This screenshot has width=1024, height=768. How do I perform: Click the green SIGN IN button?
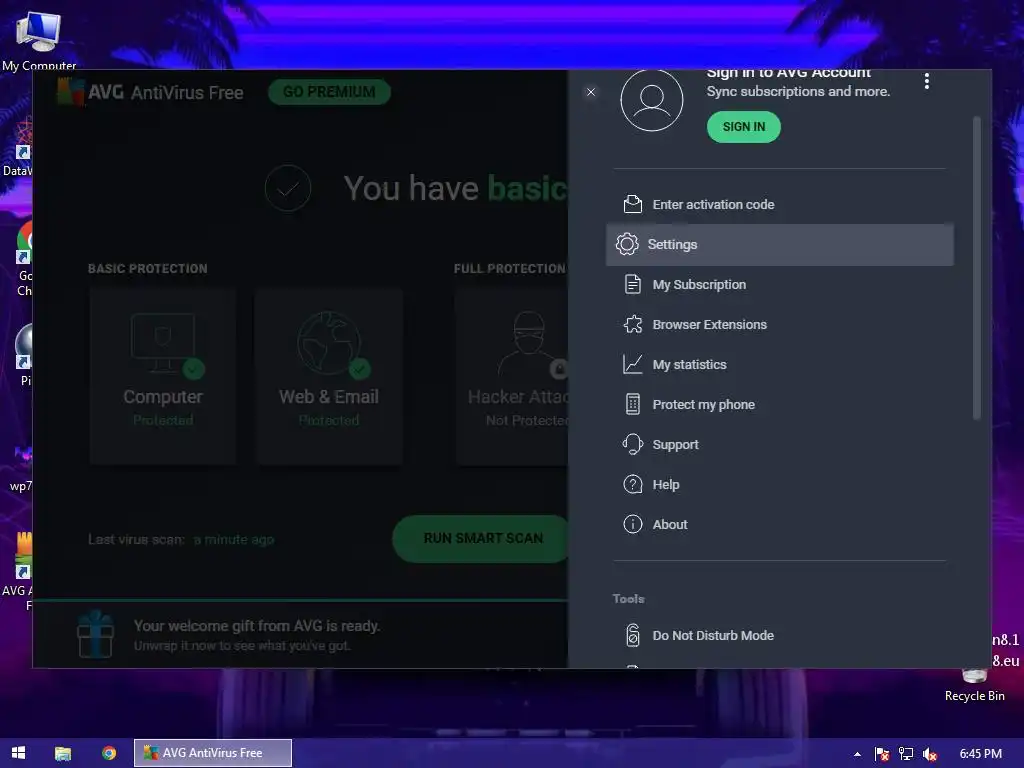[x=743, y=127]
